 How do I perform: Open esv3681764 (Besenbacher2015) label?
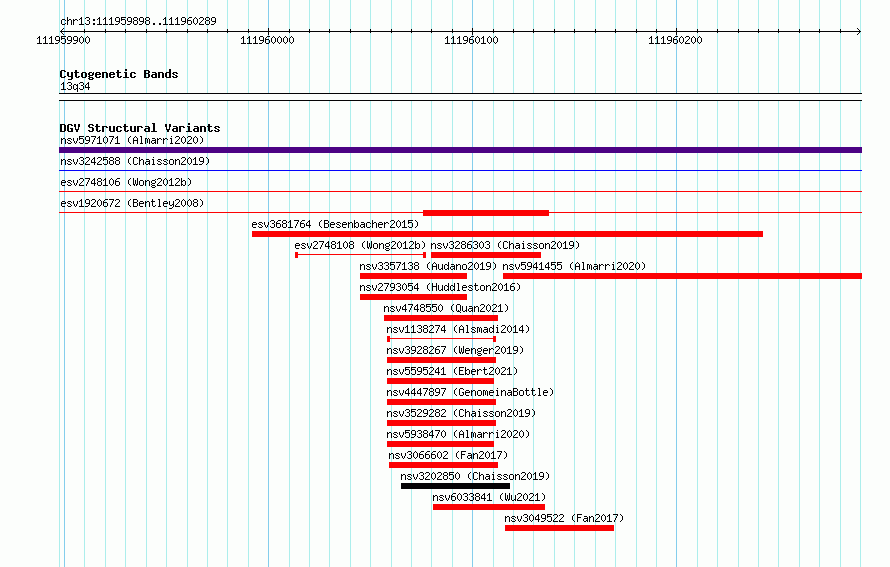pos(335,224)
